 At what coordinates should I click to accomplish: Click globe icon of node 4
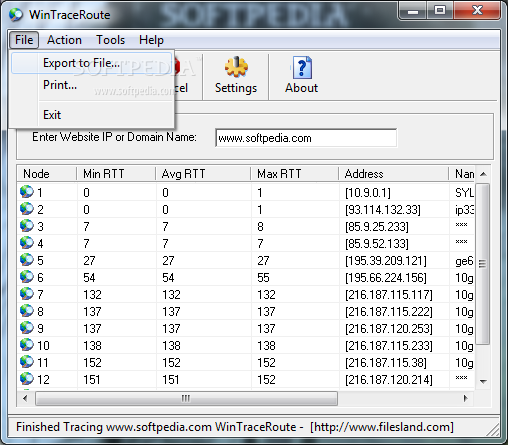point(27,243)
